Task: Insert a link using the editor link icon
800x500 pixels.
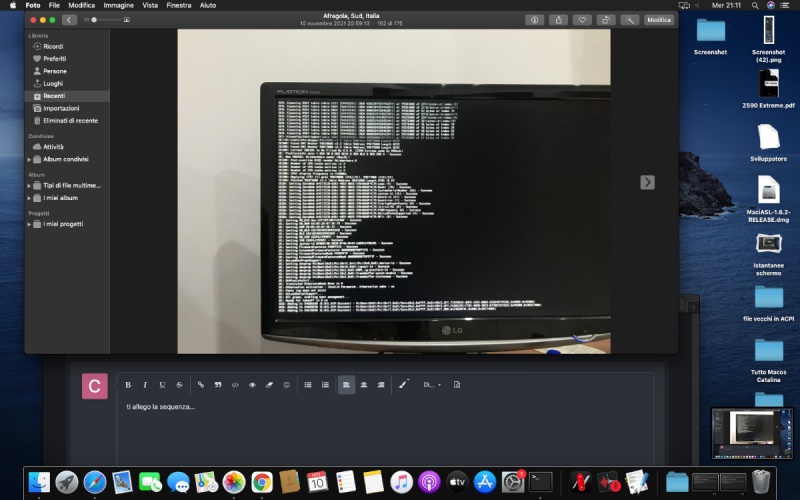Action: (201, 385)
